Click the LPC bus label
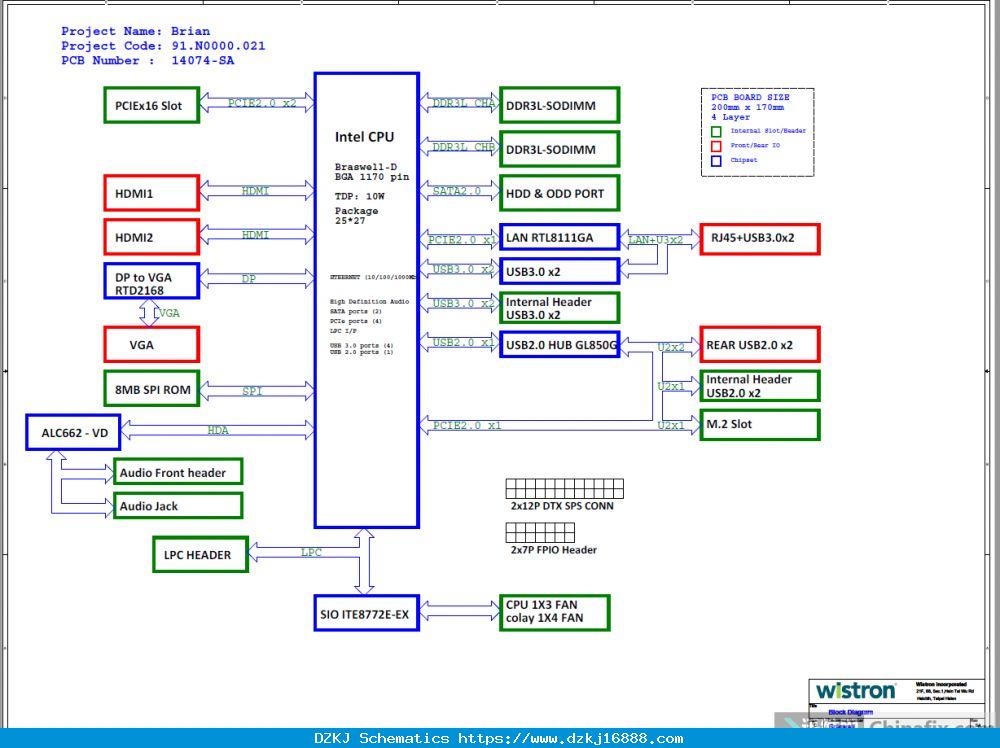 [311, 552]
